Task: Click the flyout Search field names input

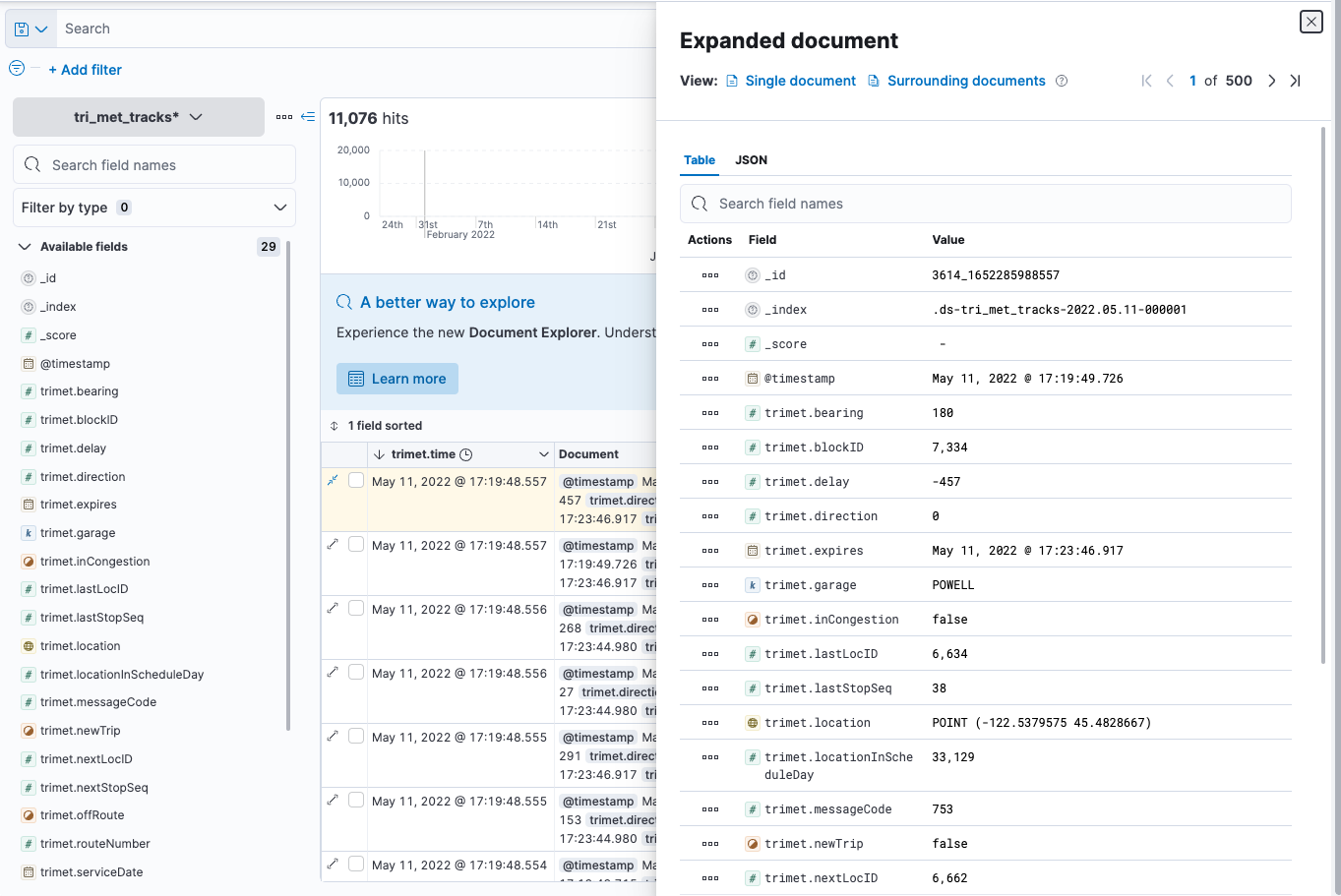Action: [985, 204]
